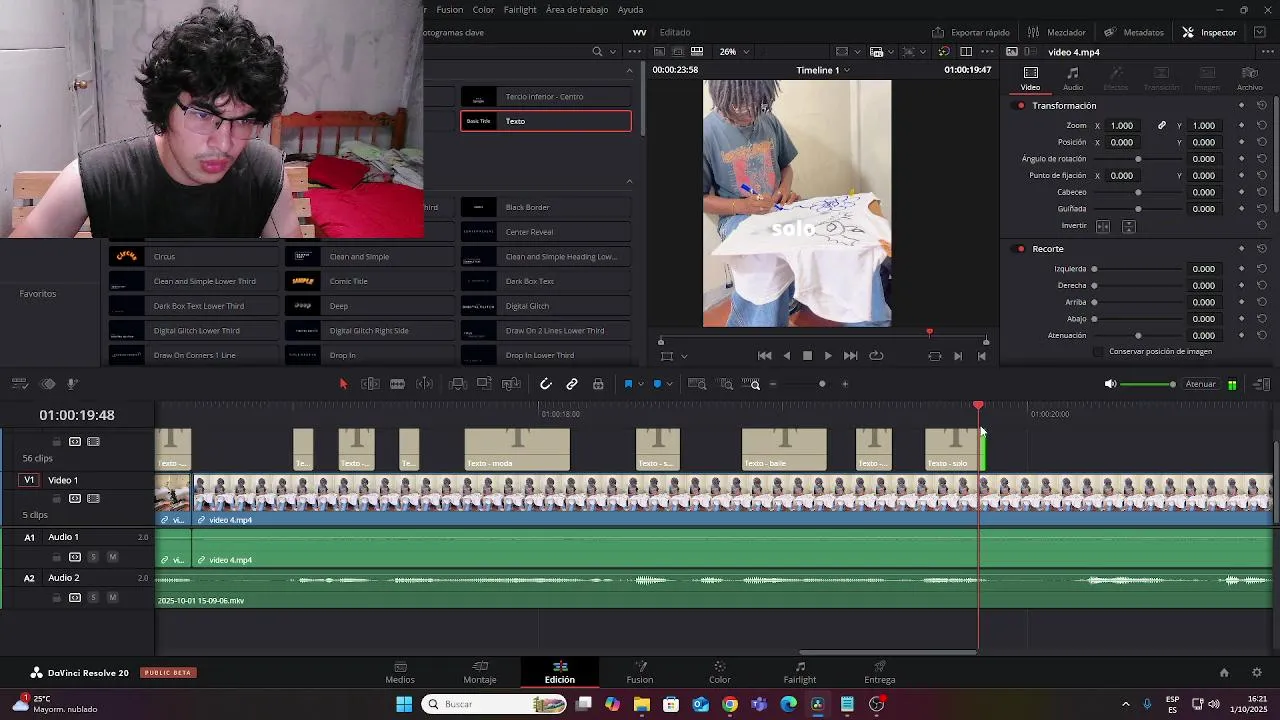Toggle the position lock padlock icon

(598, 384)
